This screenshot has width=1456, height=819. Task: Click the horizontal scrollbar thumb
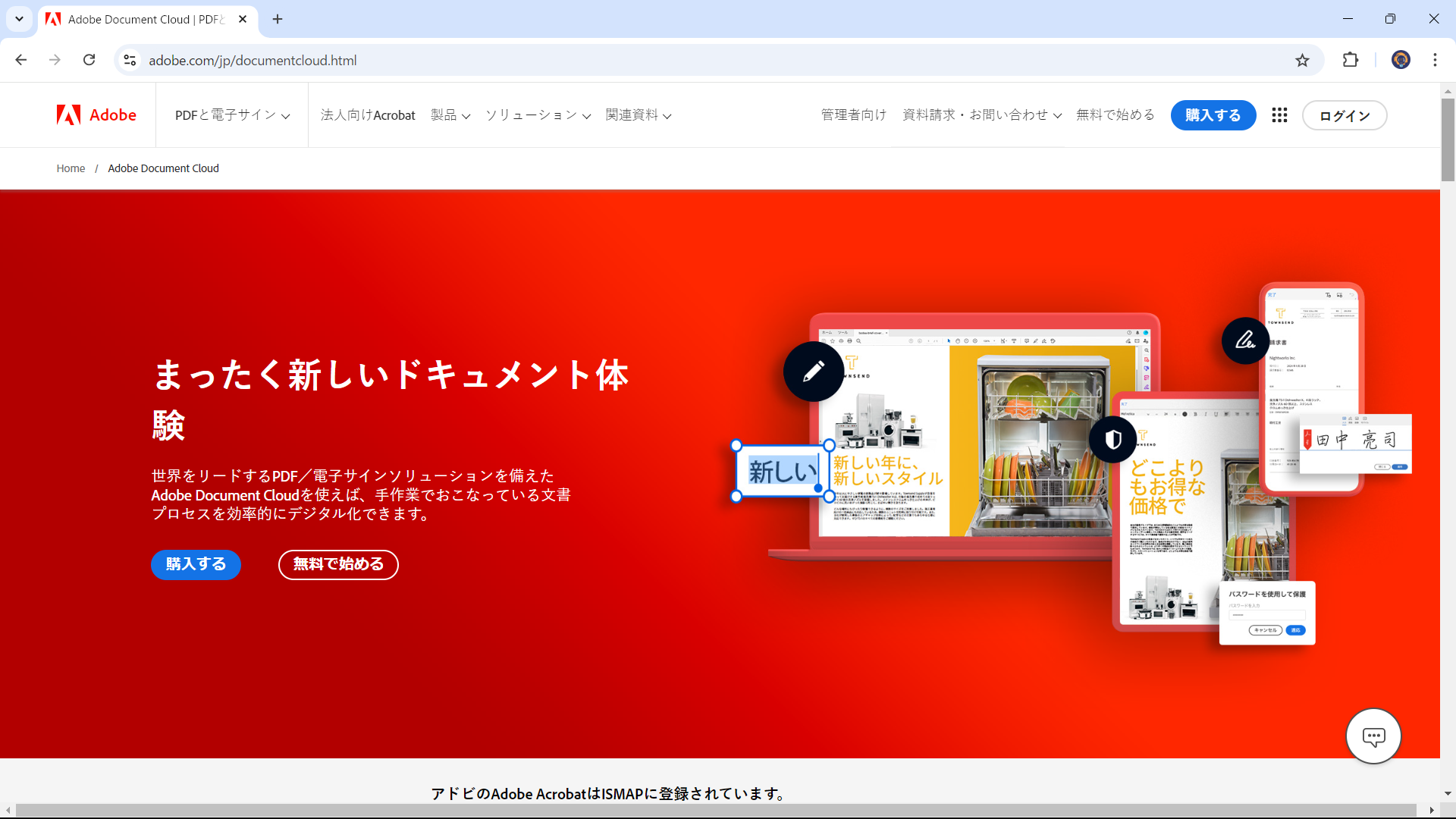pos(716,811)
